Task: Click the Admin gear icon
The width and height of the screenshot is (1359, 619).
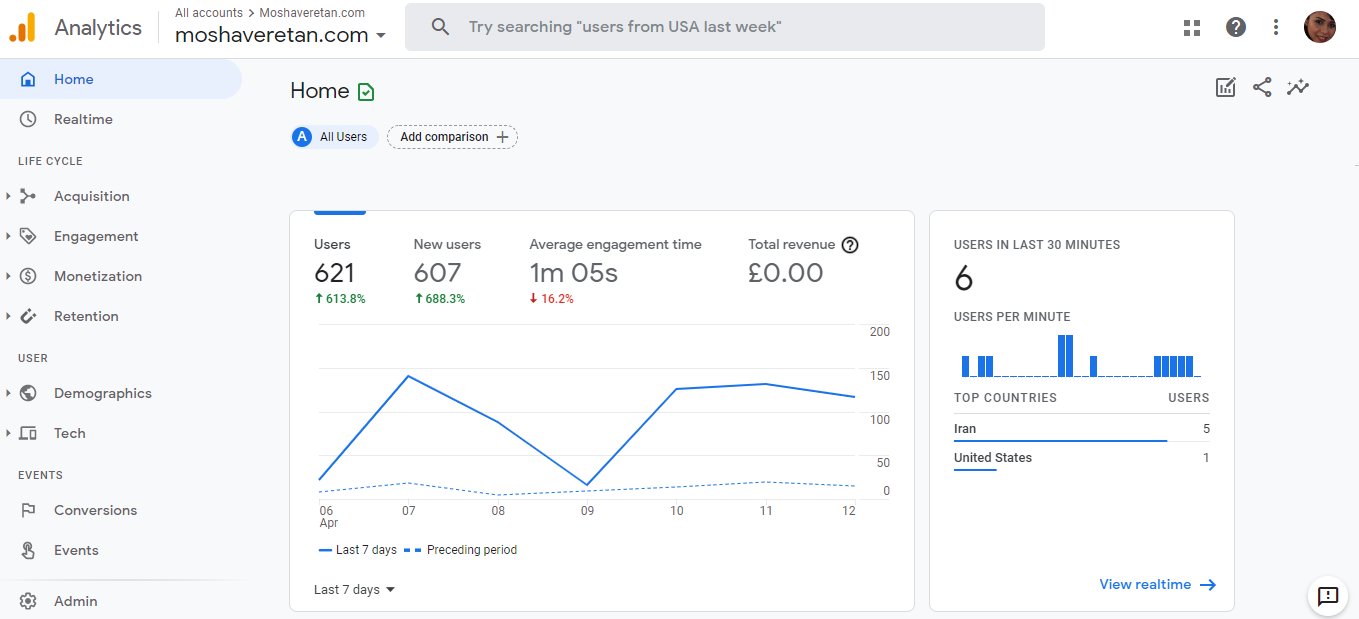Action: 28,601
